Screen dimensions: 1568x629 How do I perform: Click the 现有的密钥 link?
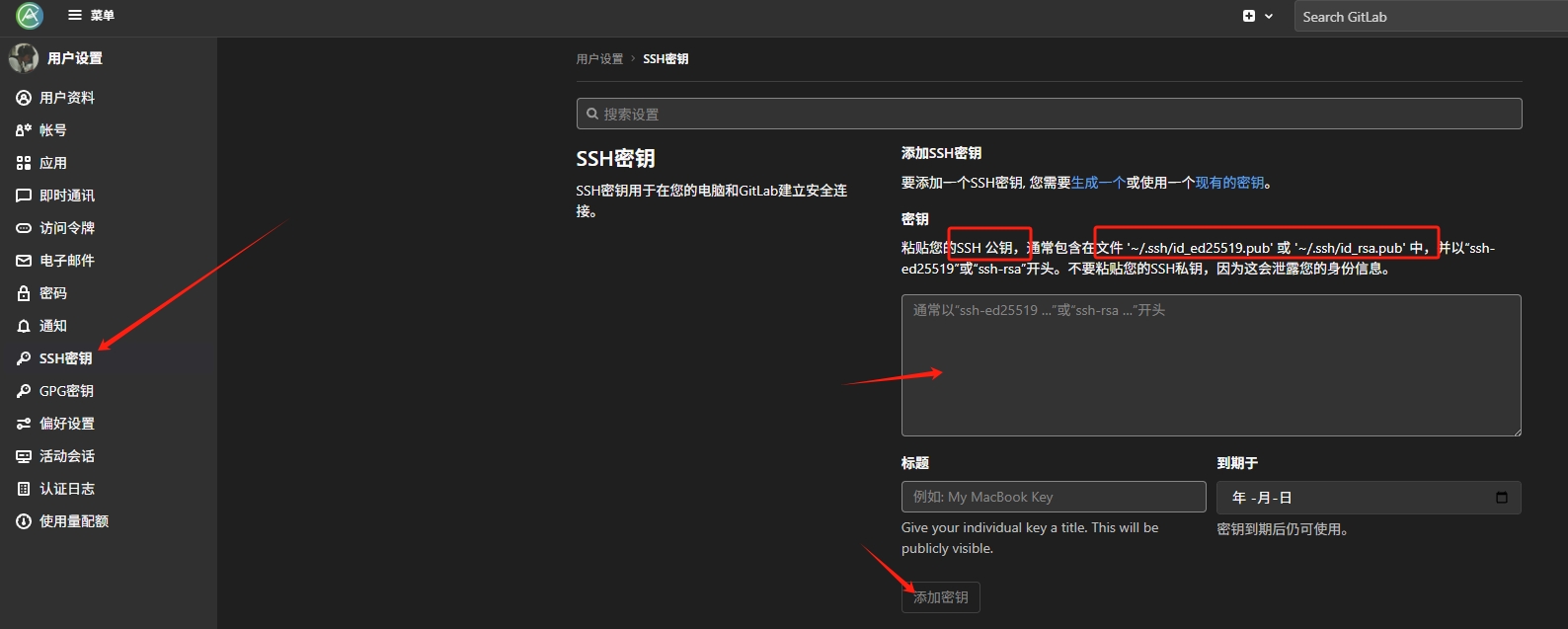(x=1229, y=183)
